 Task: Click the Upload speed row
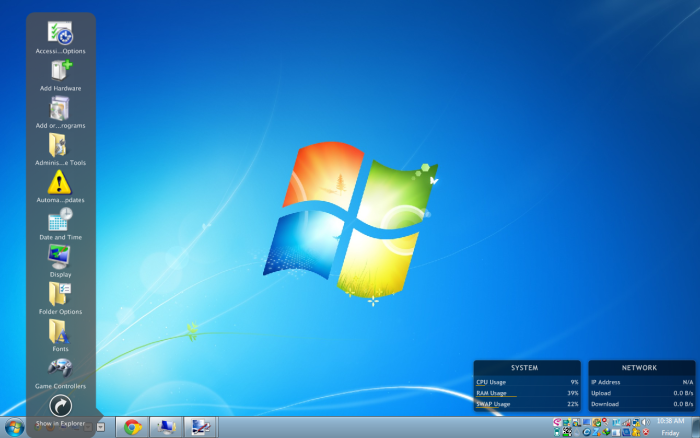(642, 393)
